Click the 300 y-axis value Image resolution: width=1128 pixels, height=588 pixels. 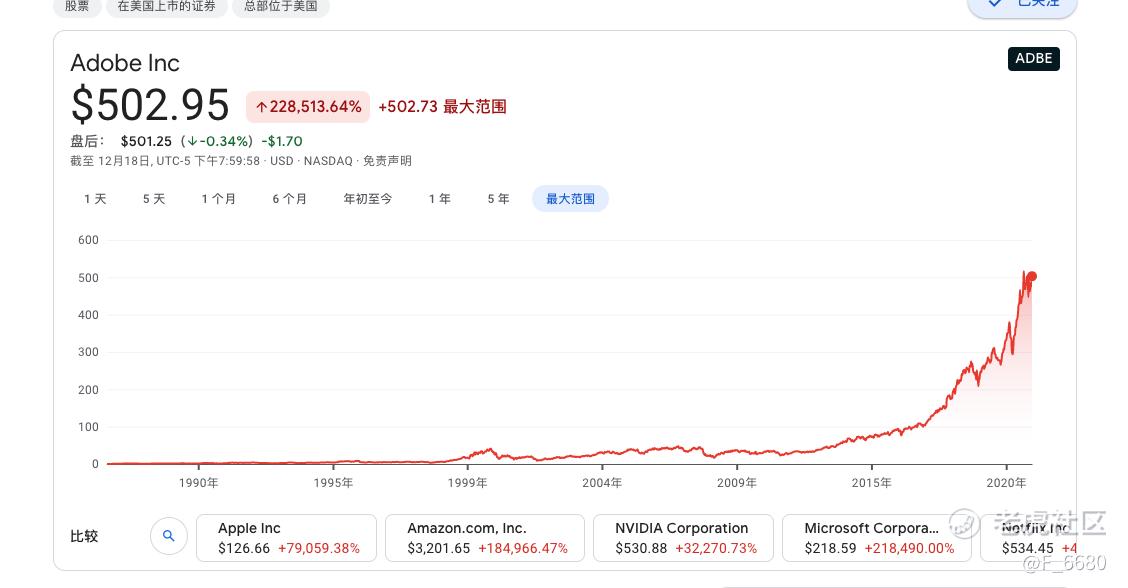88,352
